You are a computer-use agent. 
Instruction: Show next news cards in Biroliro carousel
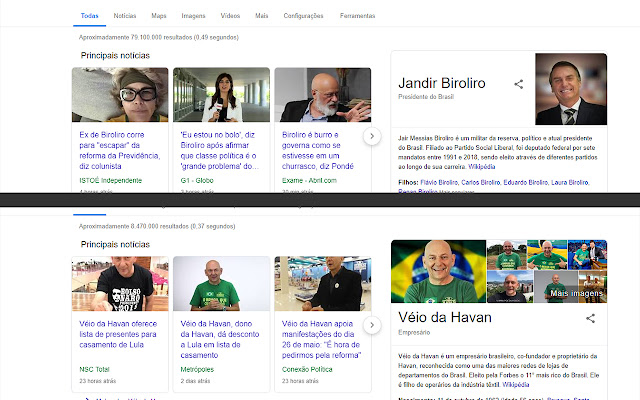coord(372,136)
